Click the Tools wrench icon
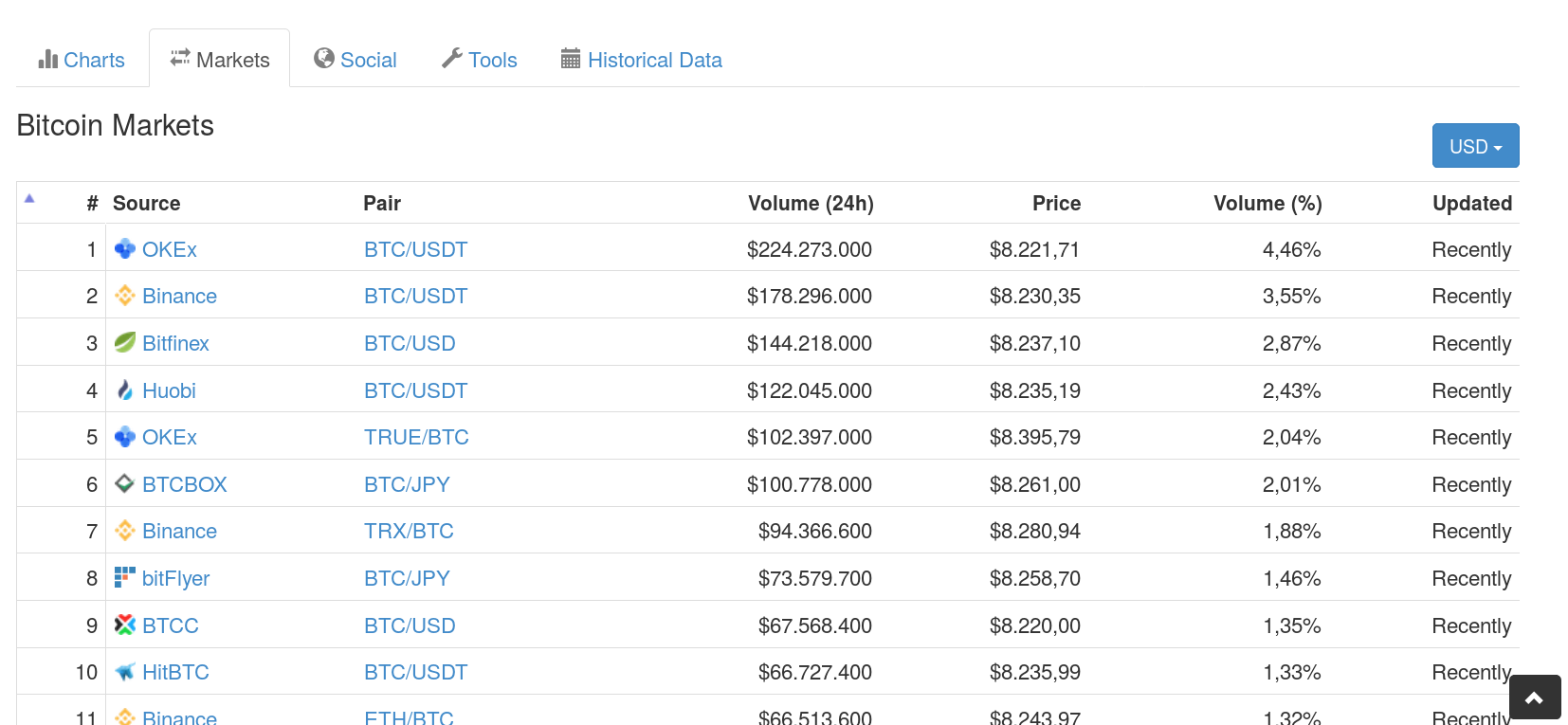 (452, 58)
